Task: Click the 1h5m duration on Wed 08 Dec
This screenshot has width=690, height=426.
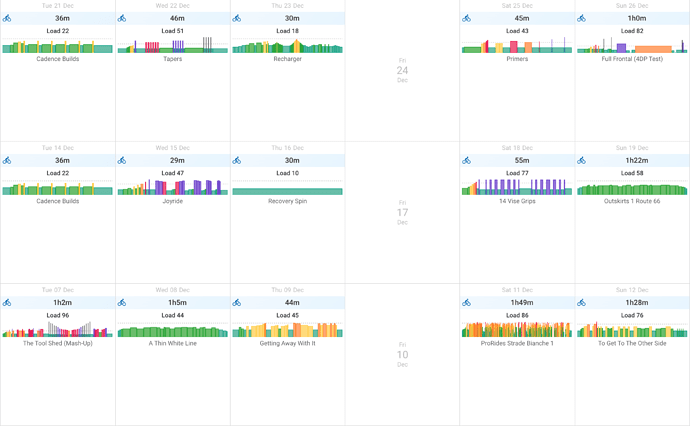Action: click(x=177, y=303)
